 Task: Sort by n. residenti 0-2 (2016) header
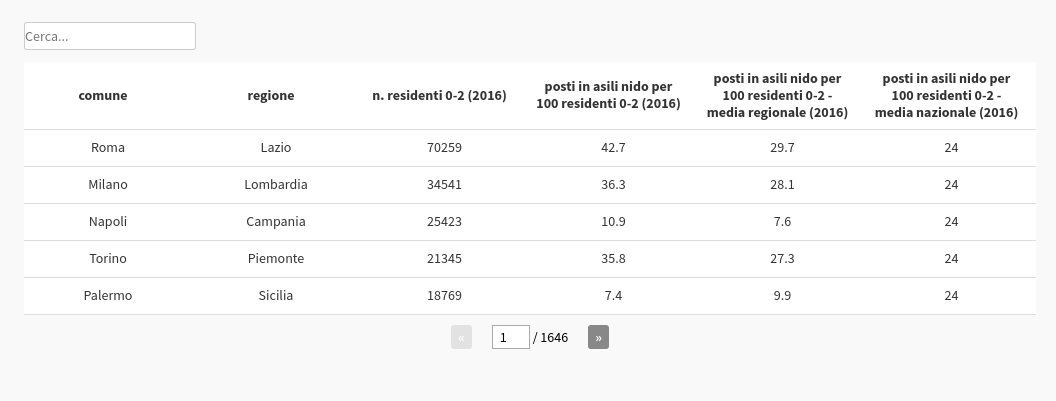click(439, 95)
